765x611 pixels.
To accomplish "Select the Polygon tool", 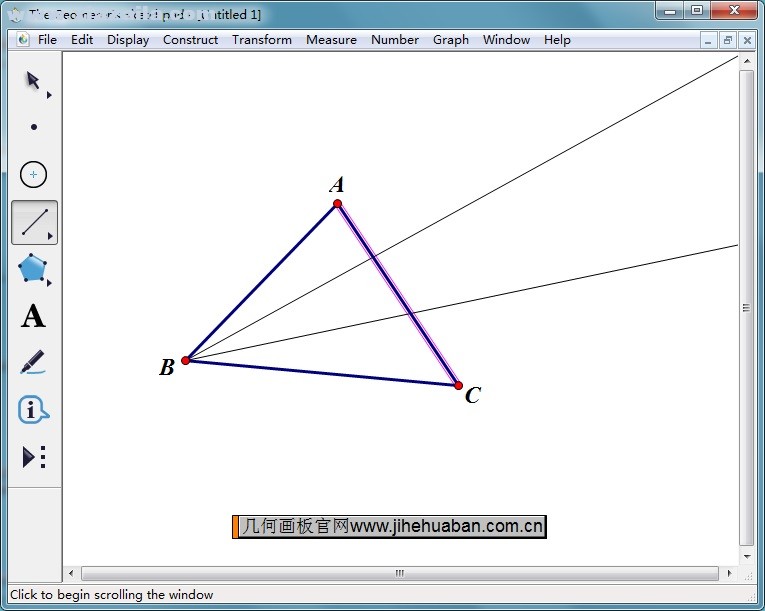I will pos(32,268).
